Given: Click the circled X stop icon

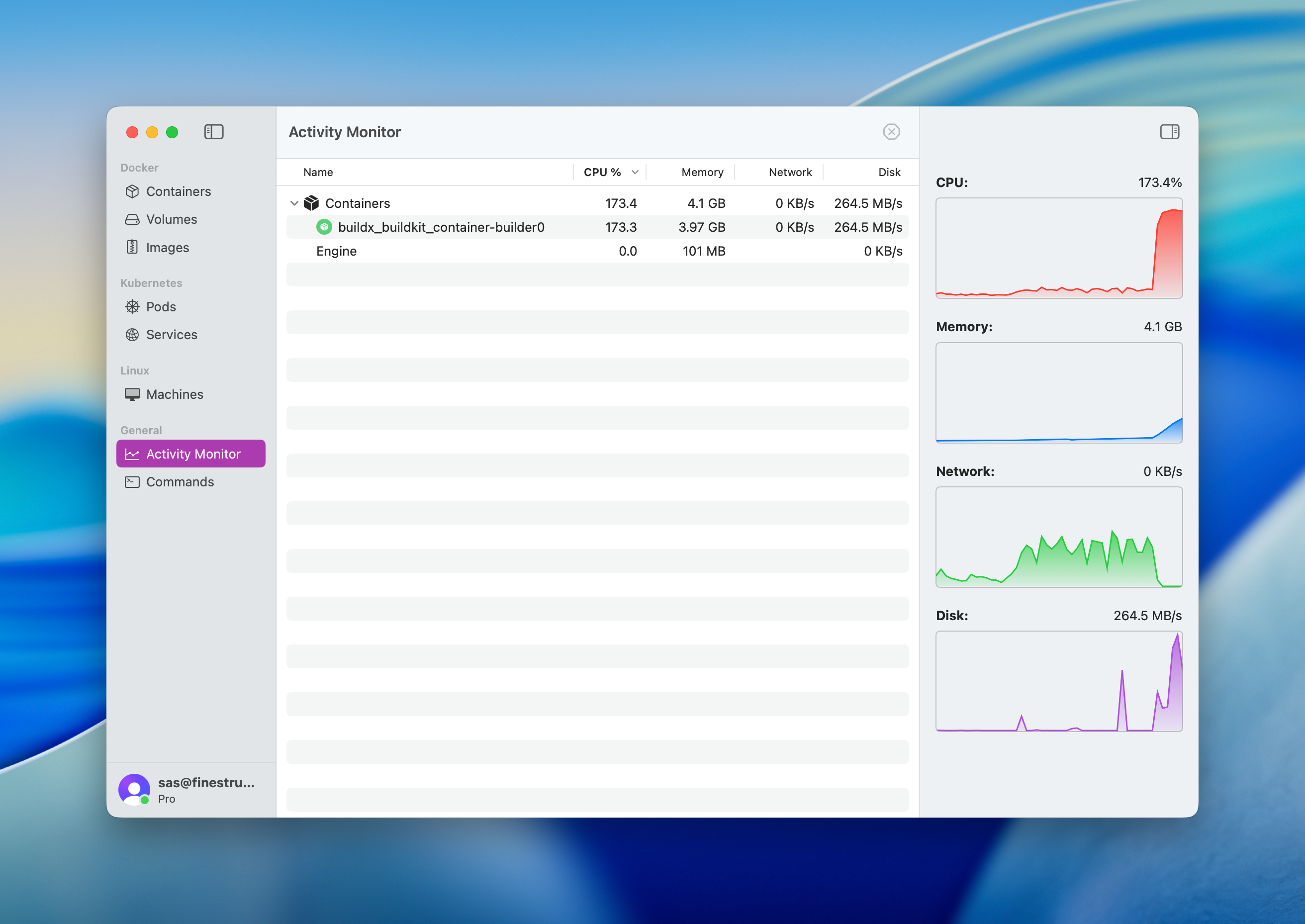Looking at the screenshot, I should point(891,132).
